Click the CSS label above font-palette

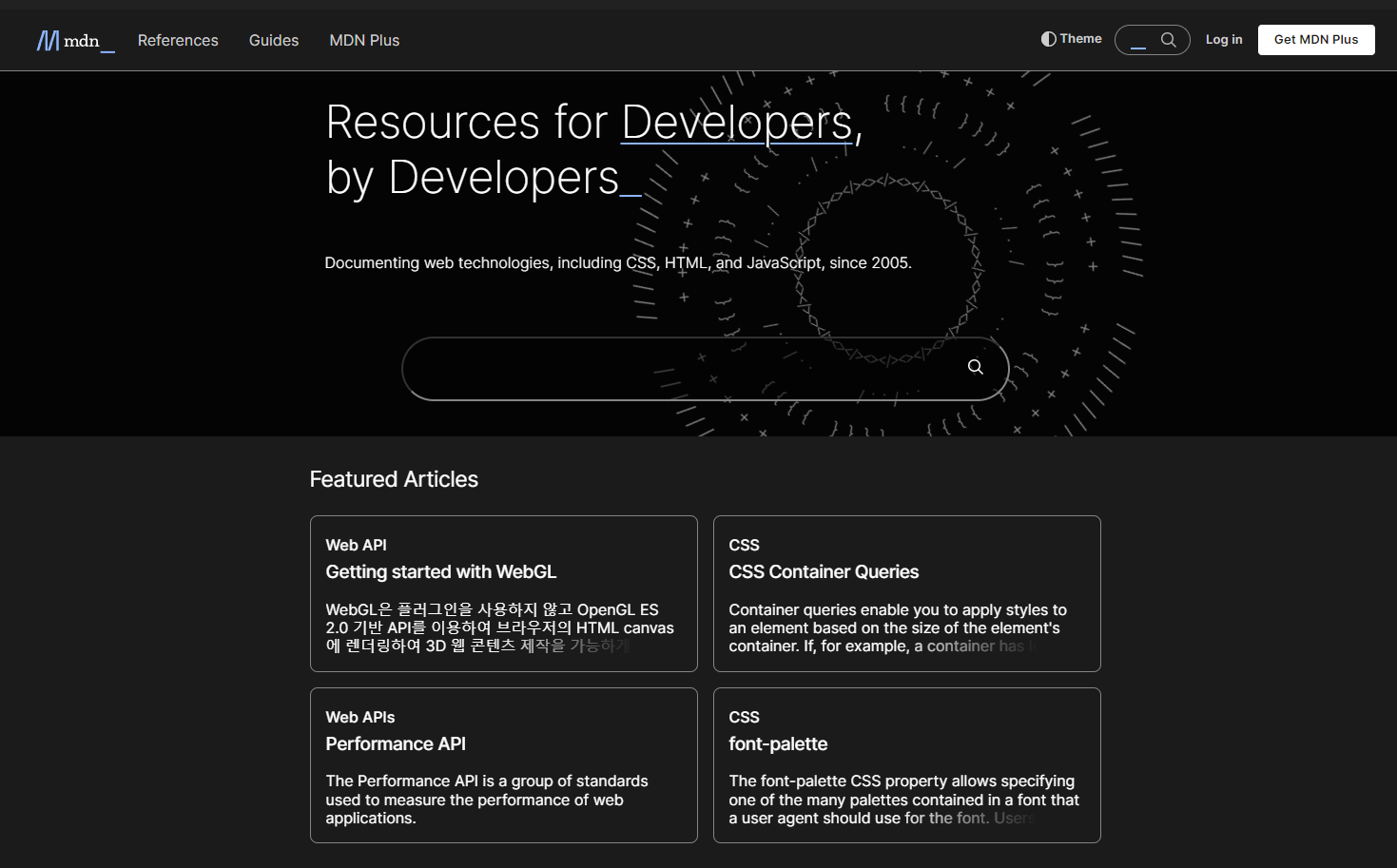tap(744, 717)
